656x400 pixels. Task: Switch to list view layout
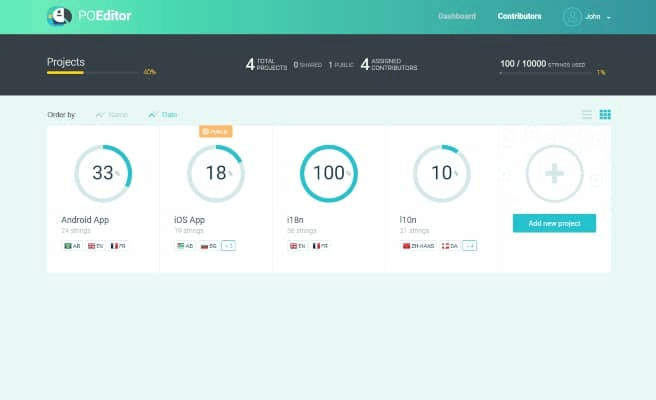[x=587, y=114]
